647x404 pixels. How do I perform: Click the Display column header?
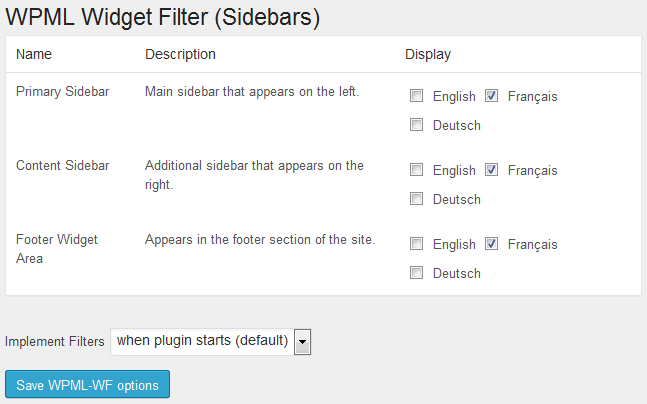point(428,54)
